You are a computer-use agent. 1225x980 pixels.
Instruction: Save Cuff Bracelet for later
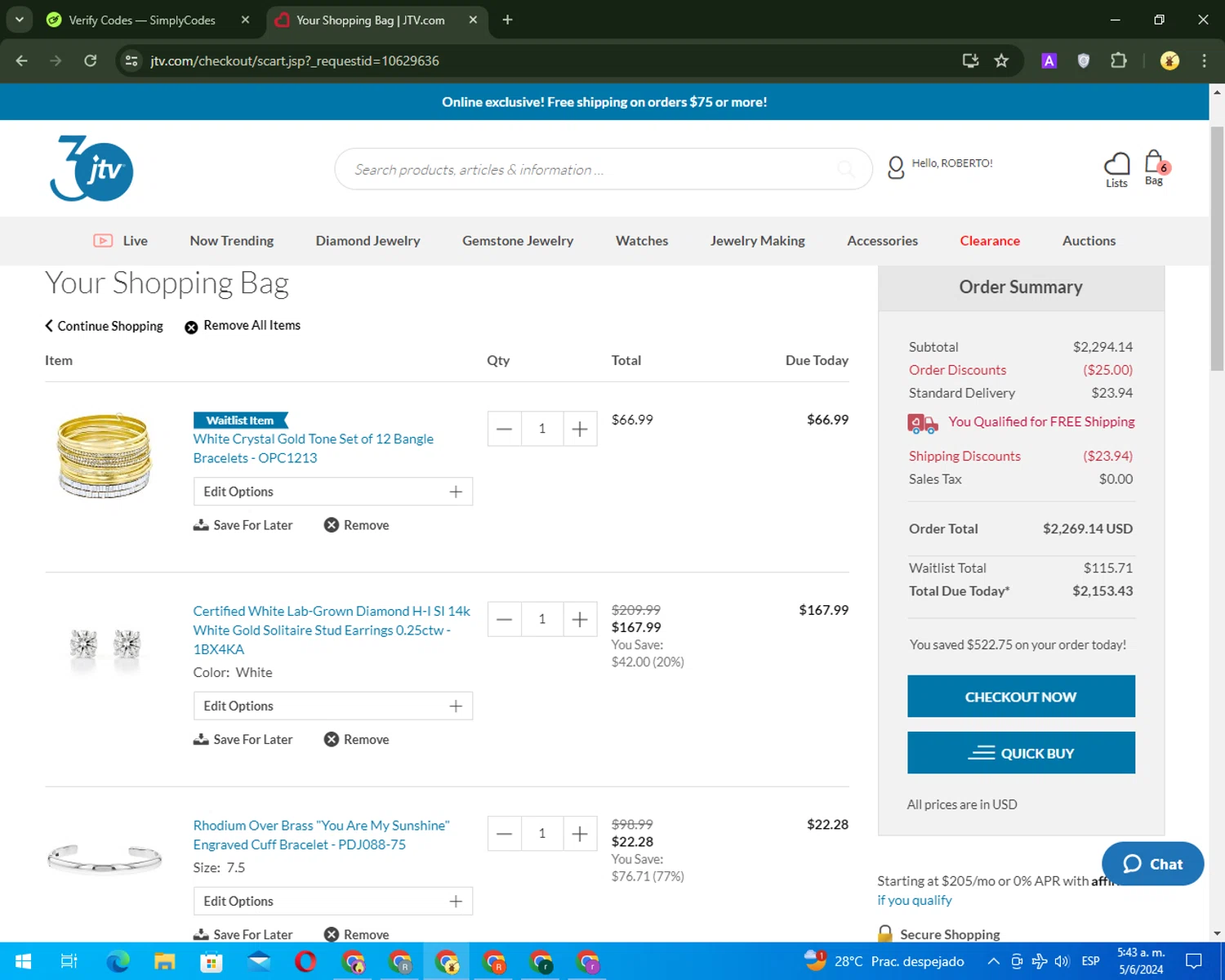click(243, 934)
